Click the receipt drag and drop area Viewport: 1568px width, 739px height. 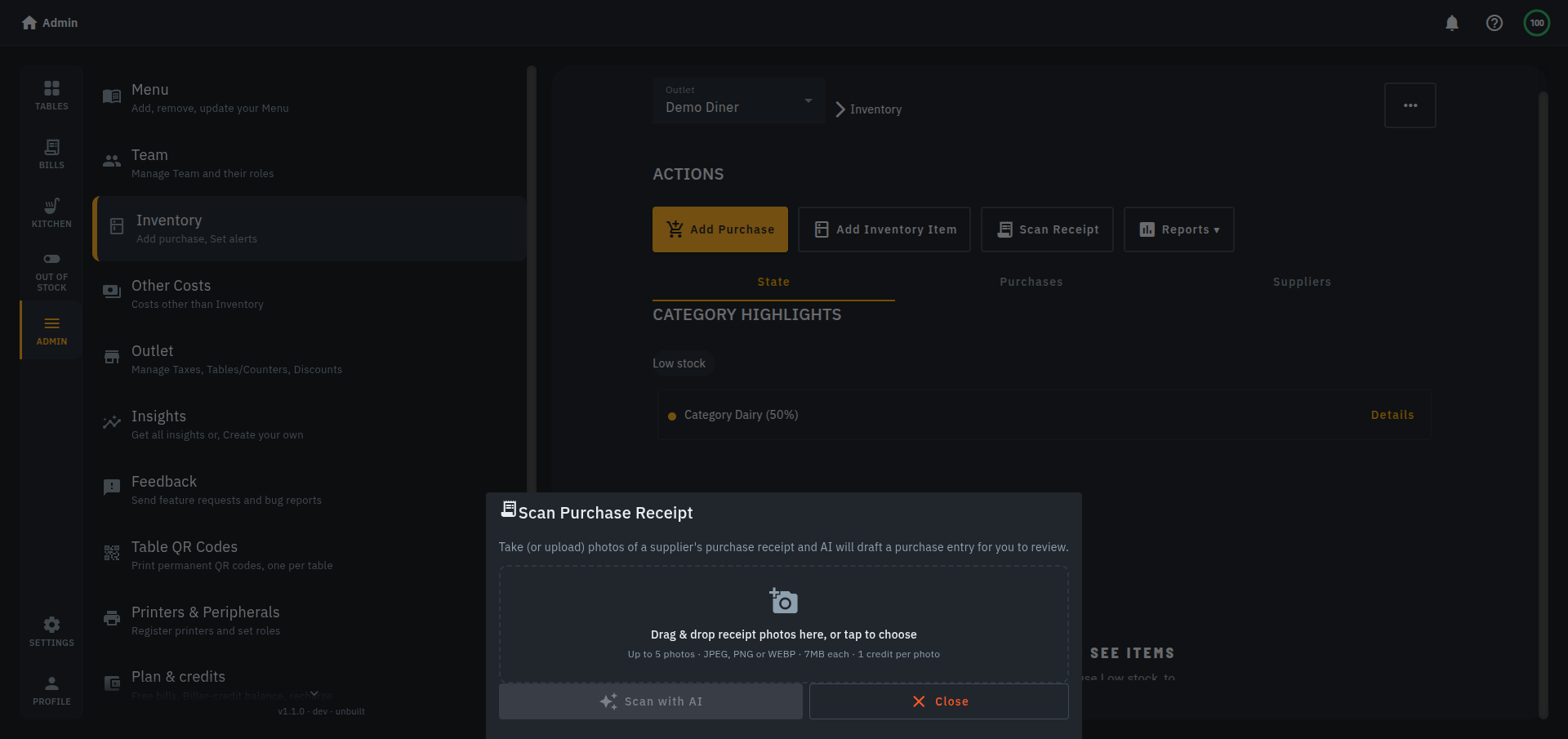coord(784,624)
